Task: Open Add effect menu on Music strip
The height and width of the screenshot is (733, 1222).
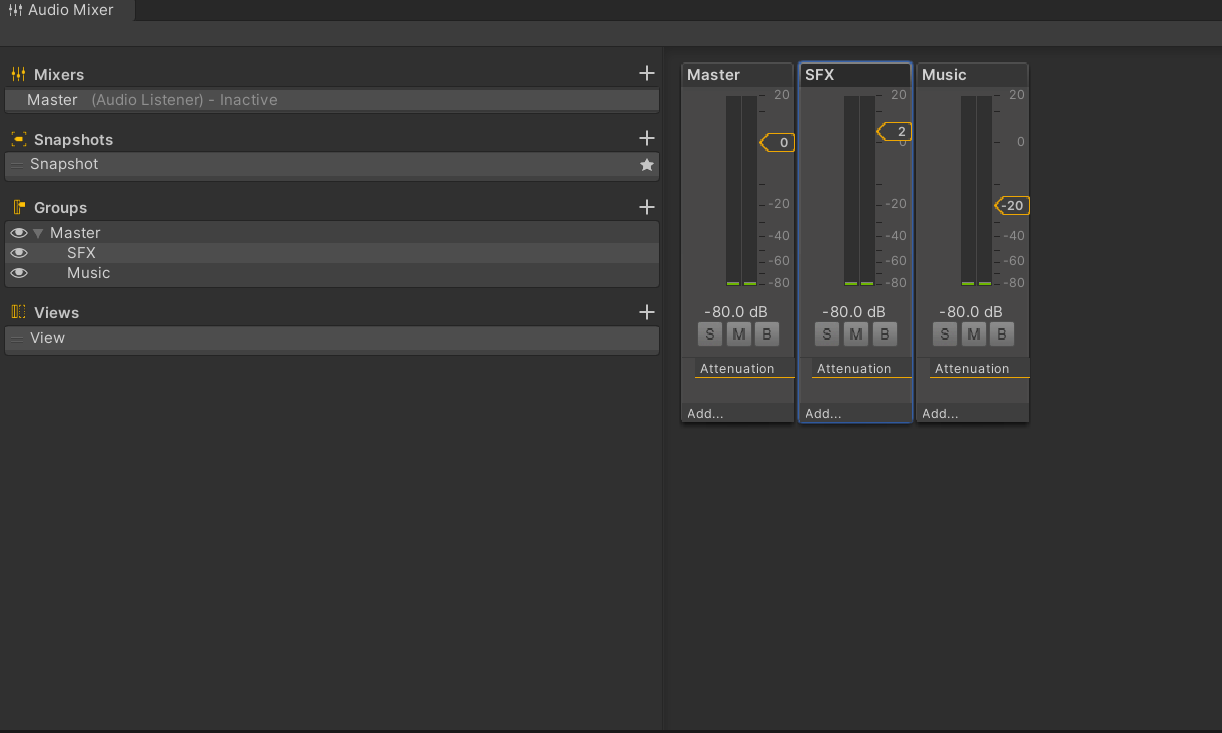Action: [x=940, y=413]
